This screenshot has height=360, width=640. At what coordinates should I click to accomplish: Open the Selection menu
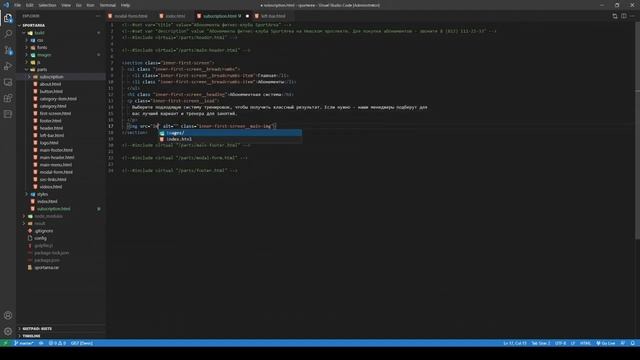(x=47, y=5)
